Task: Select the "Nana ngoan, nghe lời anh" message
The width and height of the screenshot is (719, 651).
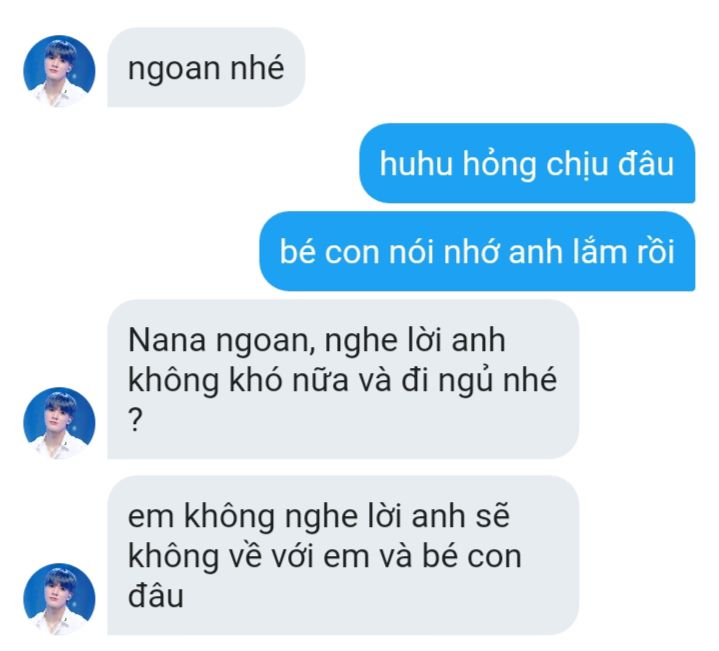Action: pos(343,379)
